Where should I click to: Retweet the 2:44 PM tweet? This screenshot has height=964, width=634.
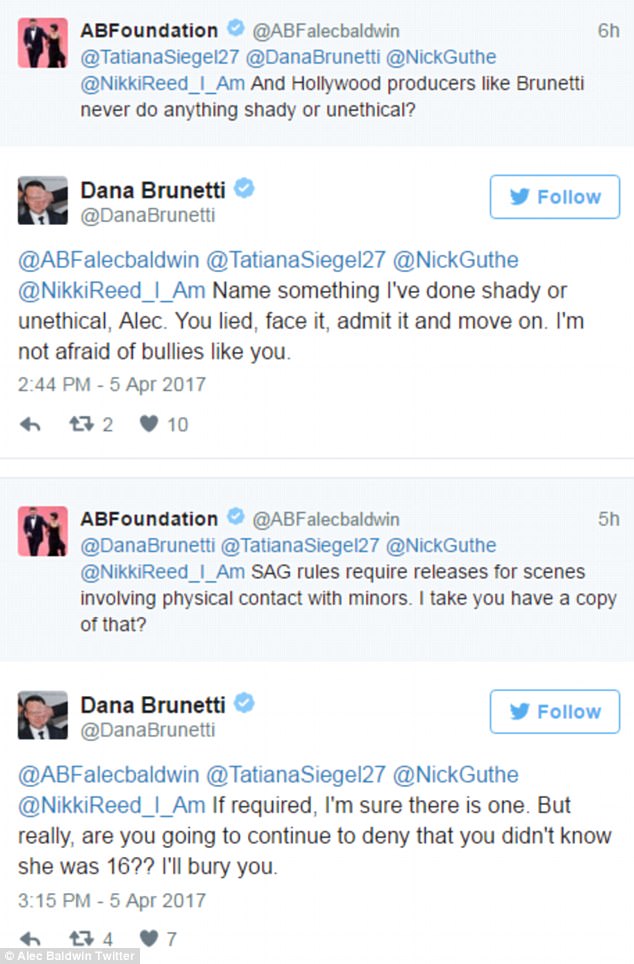81,424
